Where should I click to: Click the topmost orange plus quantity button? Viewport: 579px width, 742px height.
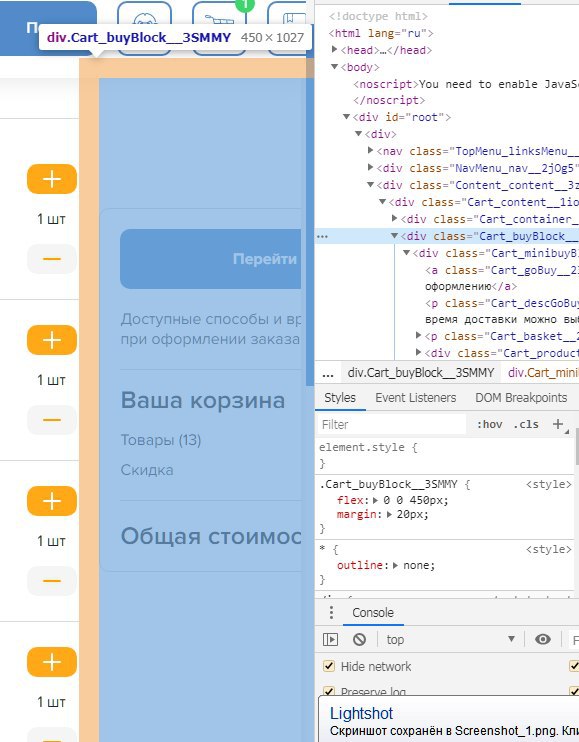[x=52, y=179]
